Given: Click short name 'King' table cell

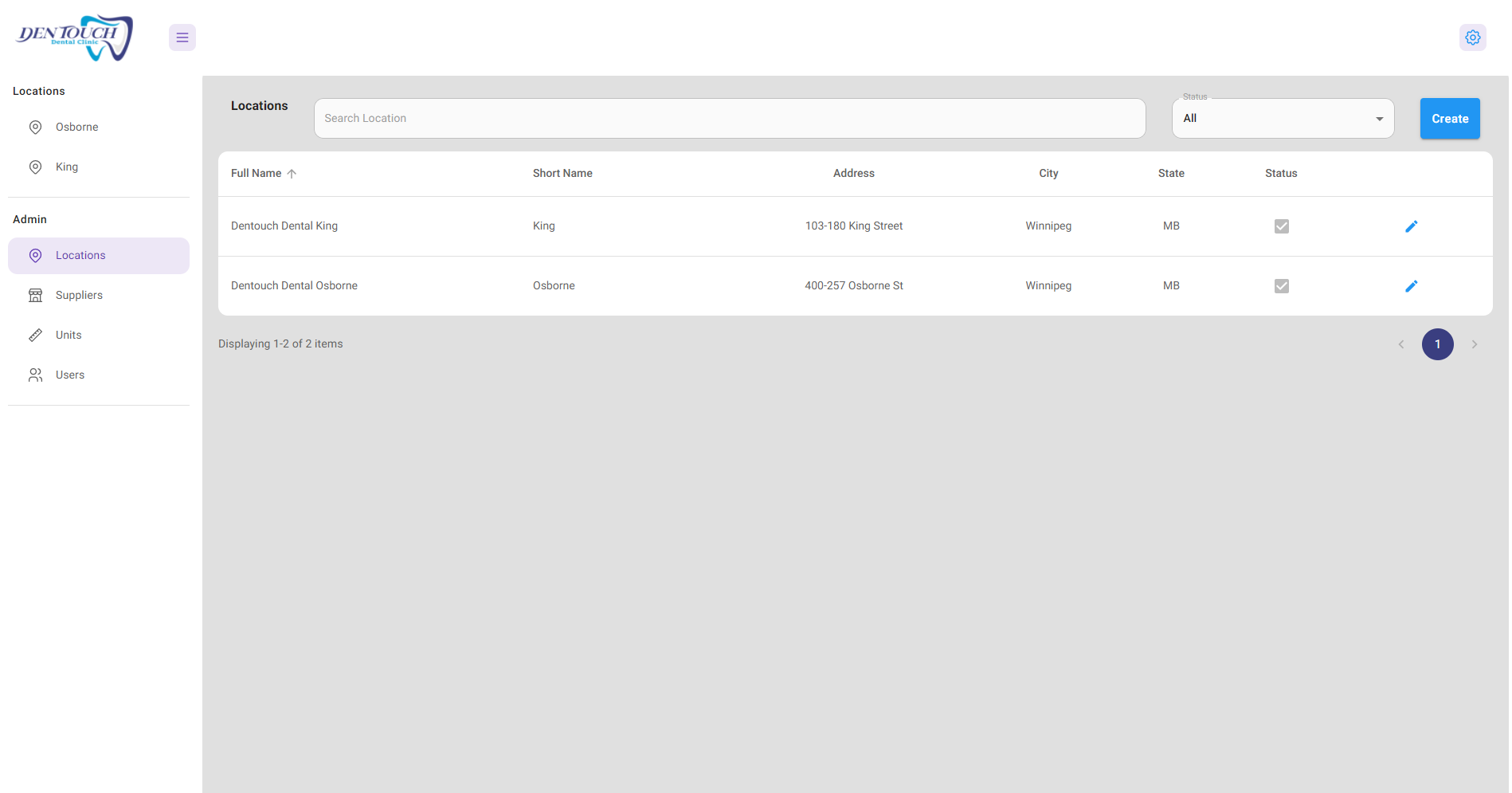Looking at the screenshot, I should (x=544, y=226).
